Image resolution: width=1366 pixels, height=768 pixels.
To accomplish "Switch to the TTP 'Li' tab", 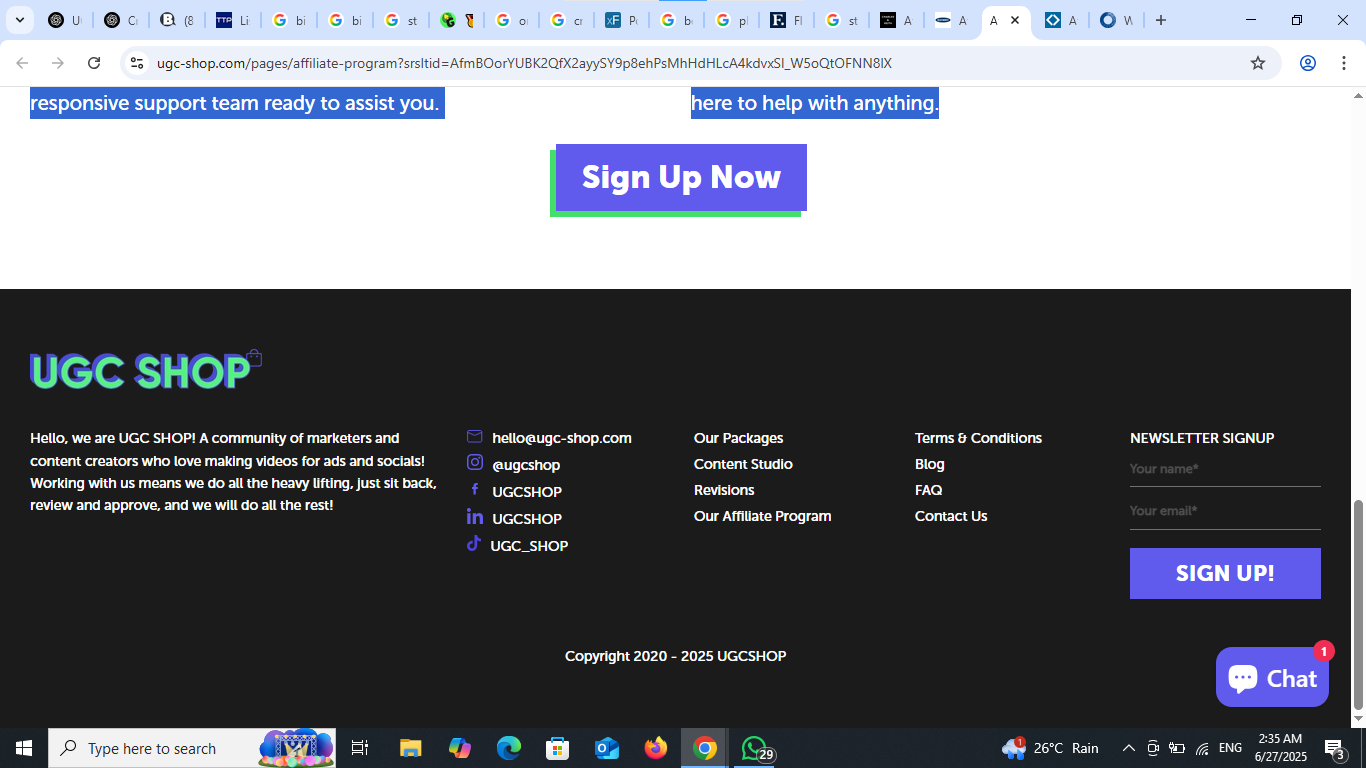I will pos(233,20).
